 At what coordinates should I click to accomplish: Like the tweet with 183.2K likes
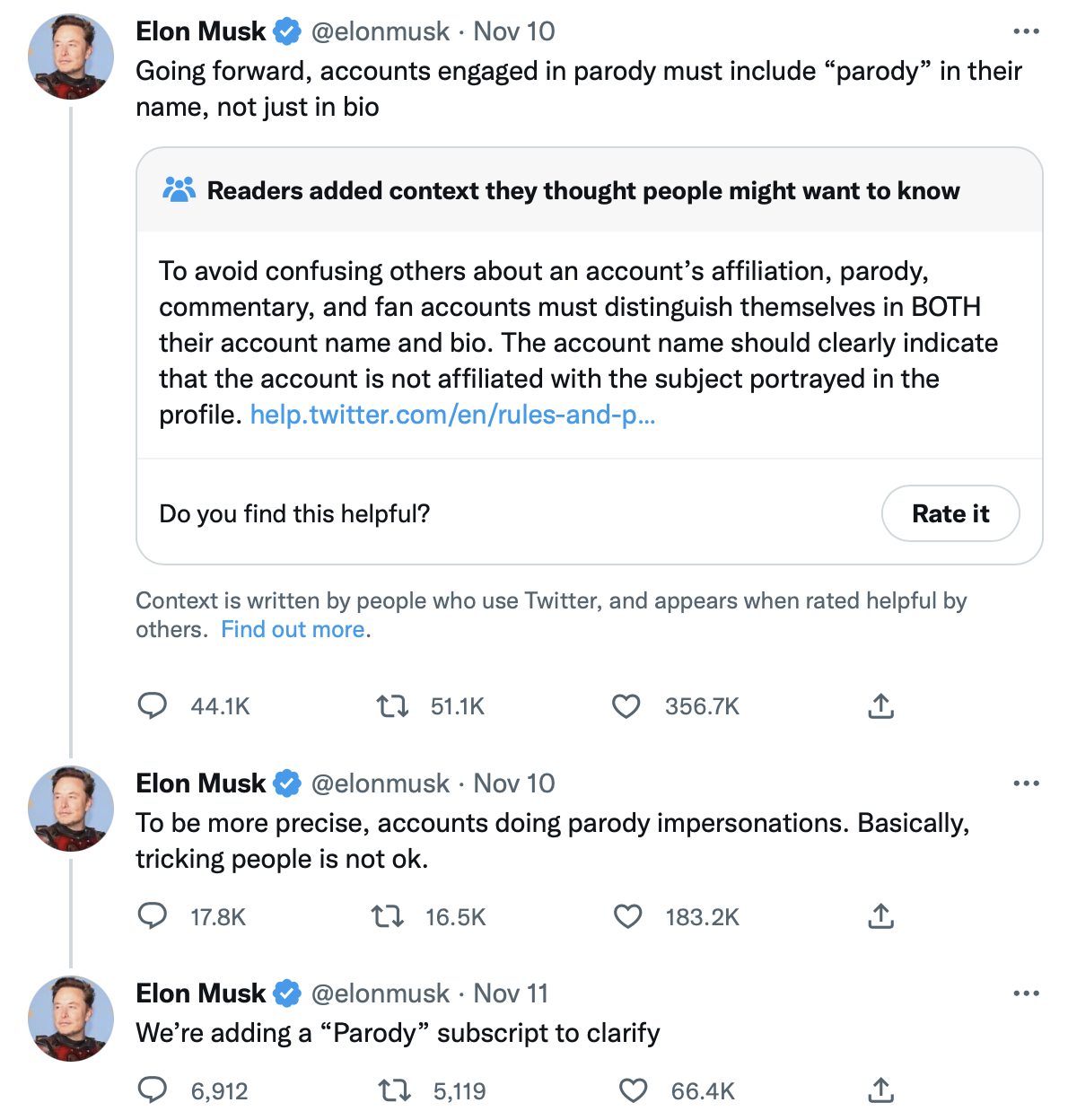[627, 916]
